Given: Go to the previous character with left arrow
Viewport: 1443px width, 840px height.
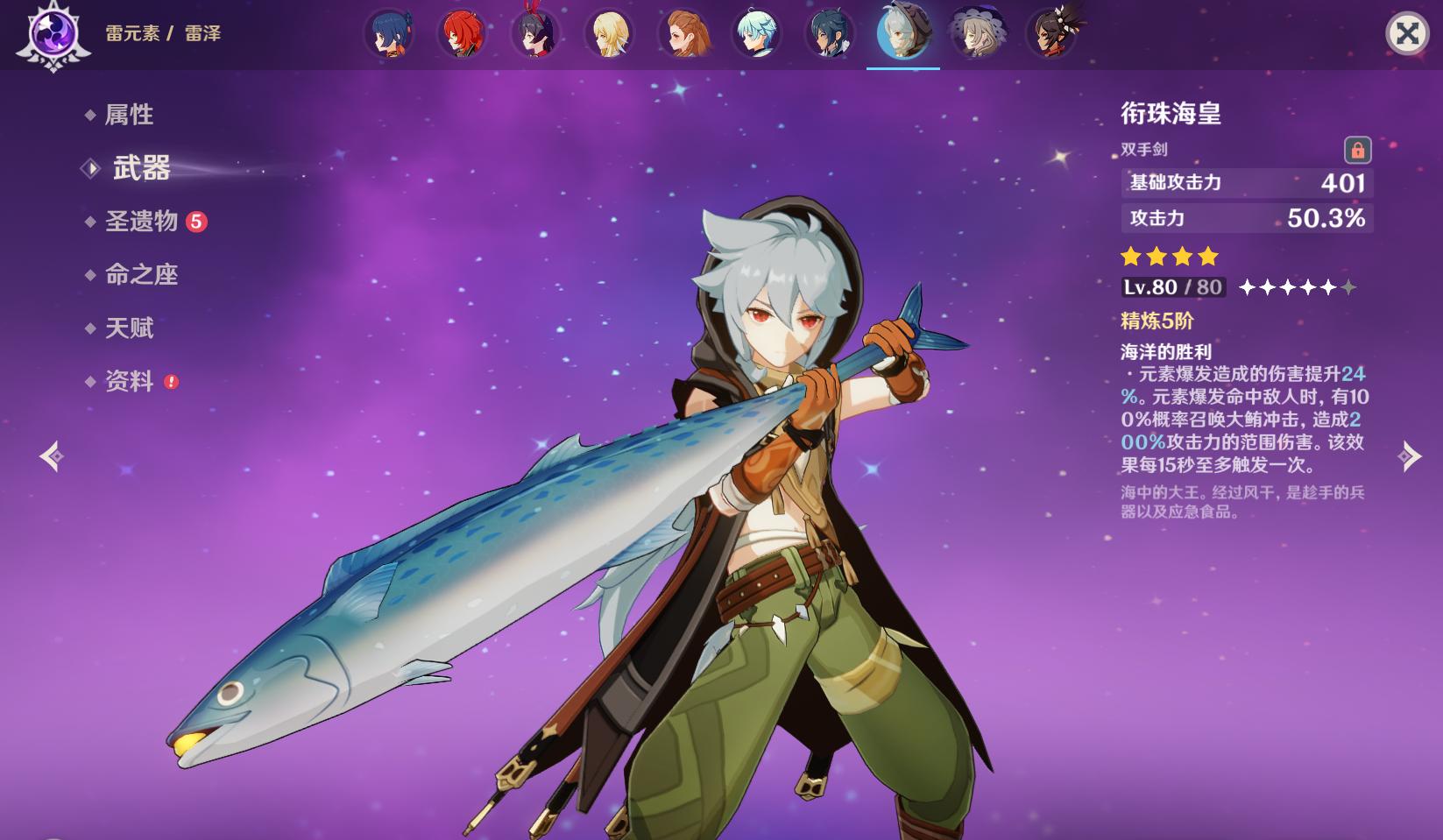Looking at the screenshot, I should tap(52, 456).
